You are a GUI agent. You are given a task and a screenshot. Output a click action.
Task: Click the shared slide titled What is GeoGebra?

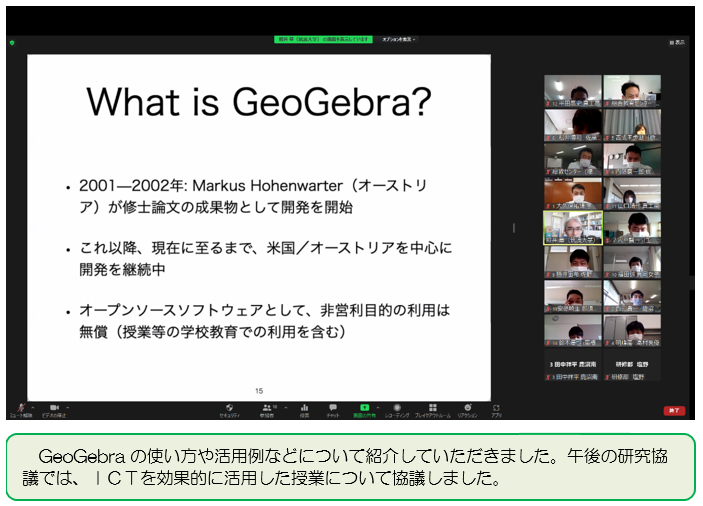pos(259,228)
